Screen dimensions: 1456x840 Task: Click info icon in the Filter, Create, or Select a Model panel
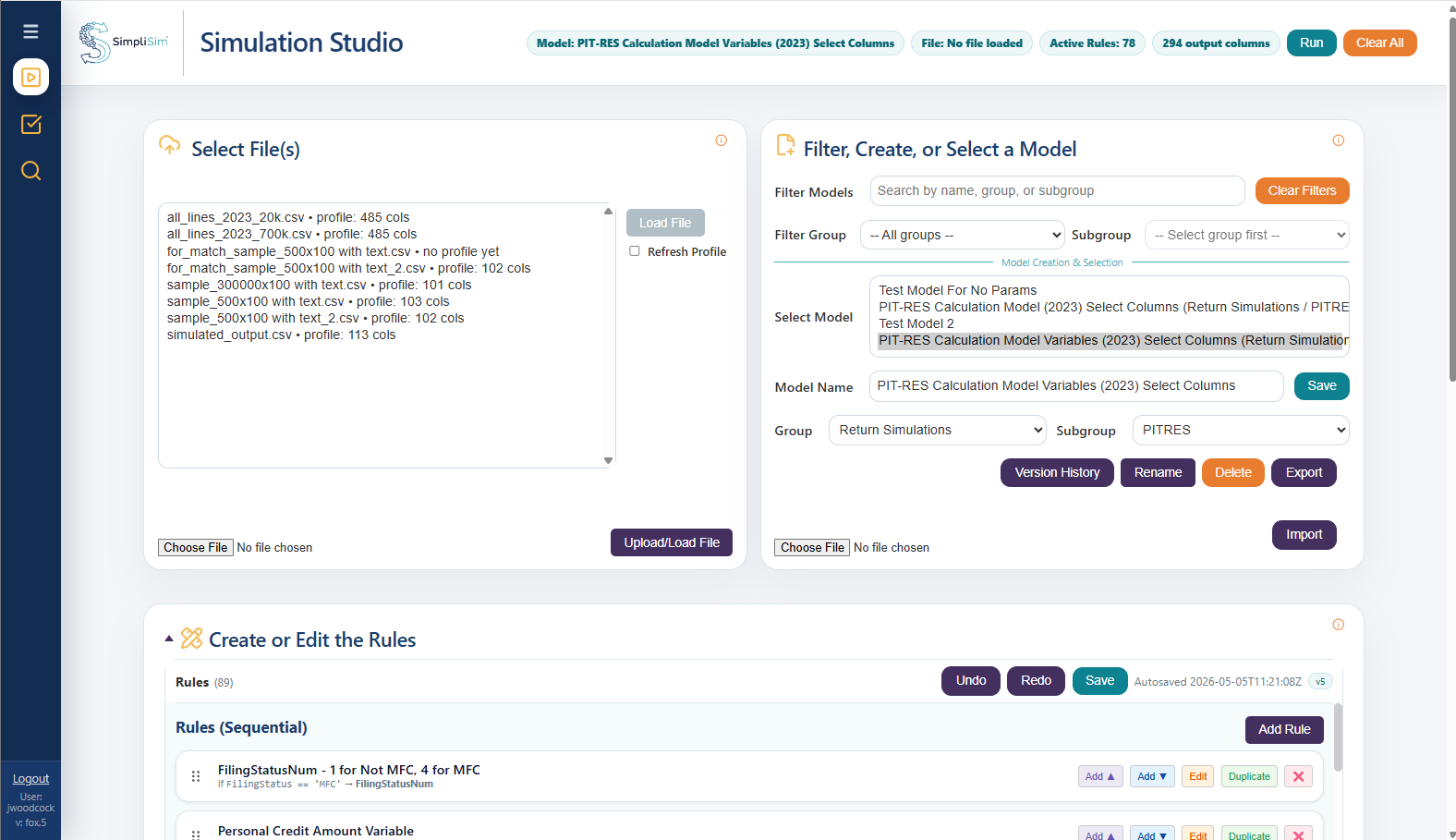(1339, 140)
